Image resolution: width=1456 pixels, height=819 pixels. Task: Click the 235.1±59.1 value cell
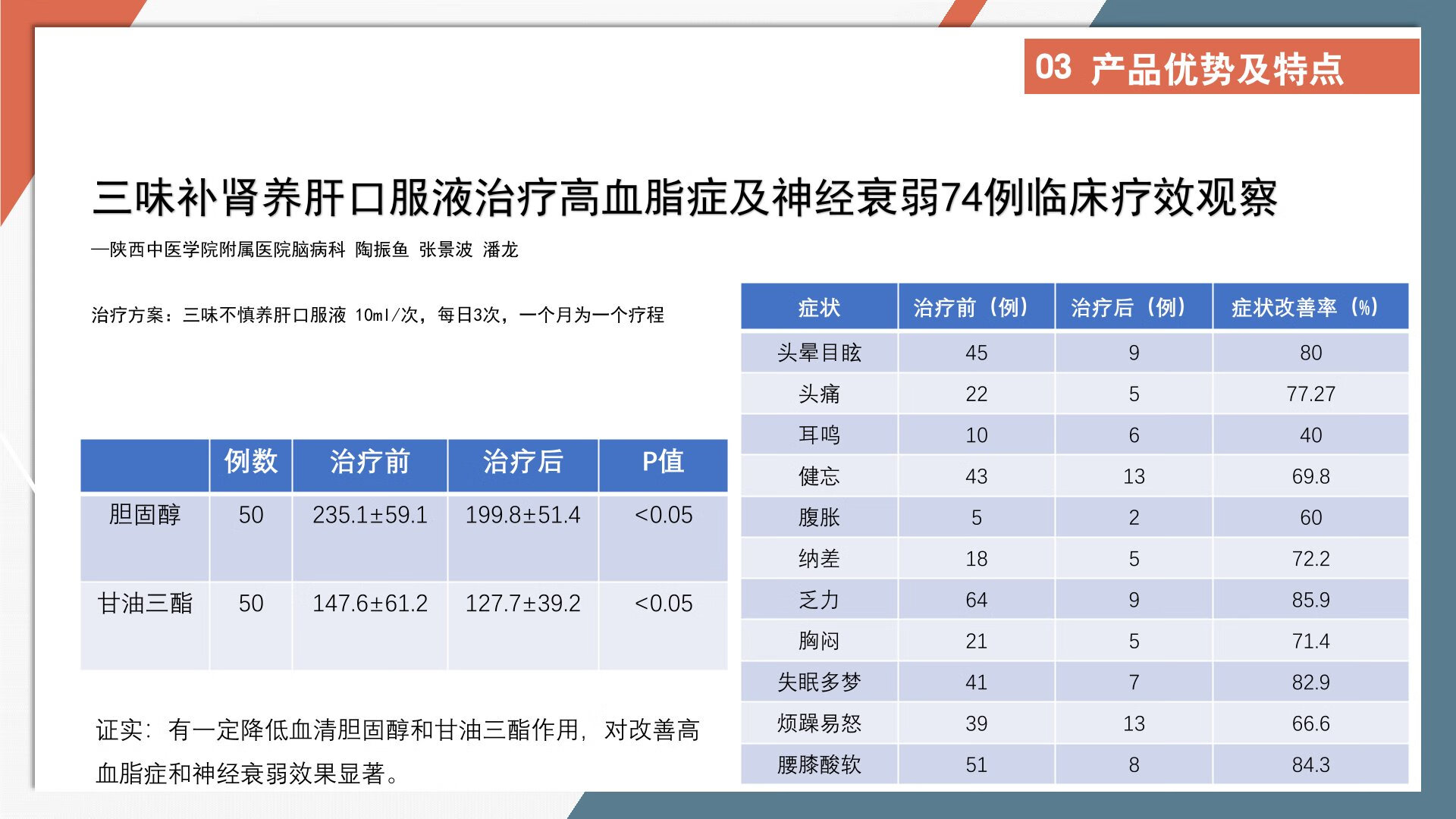coord(369,516)
